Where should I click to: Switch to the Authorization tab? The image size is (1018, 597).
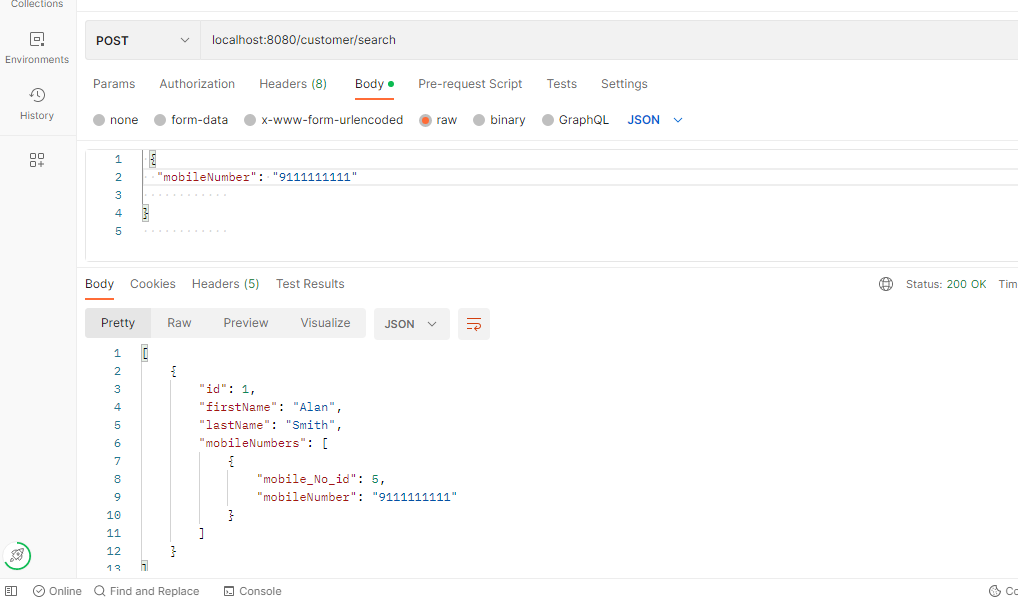click(197, 84)
